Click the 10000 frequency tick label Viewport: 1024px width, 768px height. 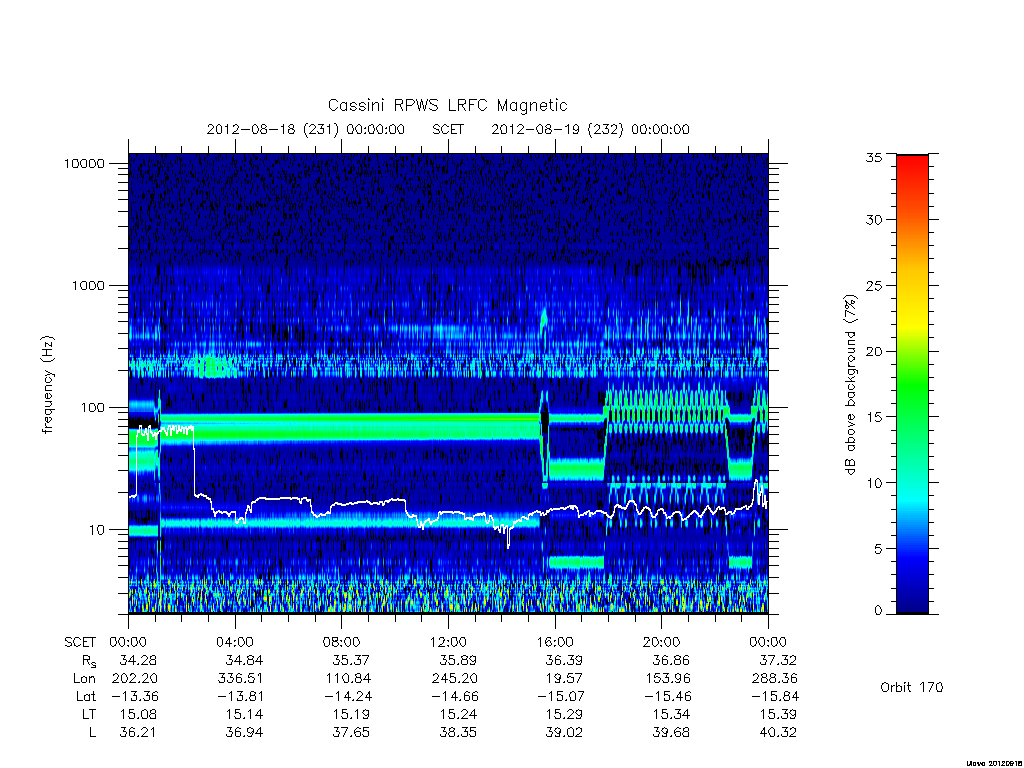(x=84, y=163)
